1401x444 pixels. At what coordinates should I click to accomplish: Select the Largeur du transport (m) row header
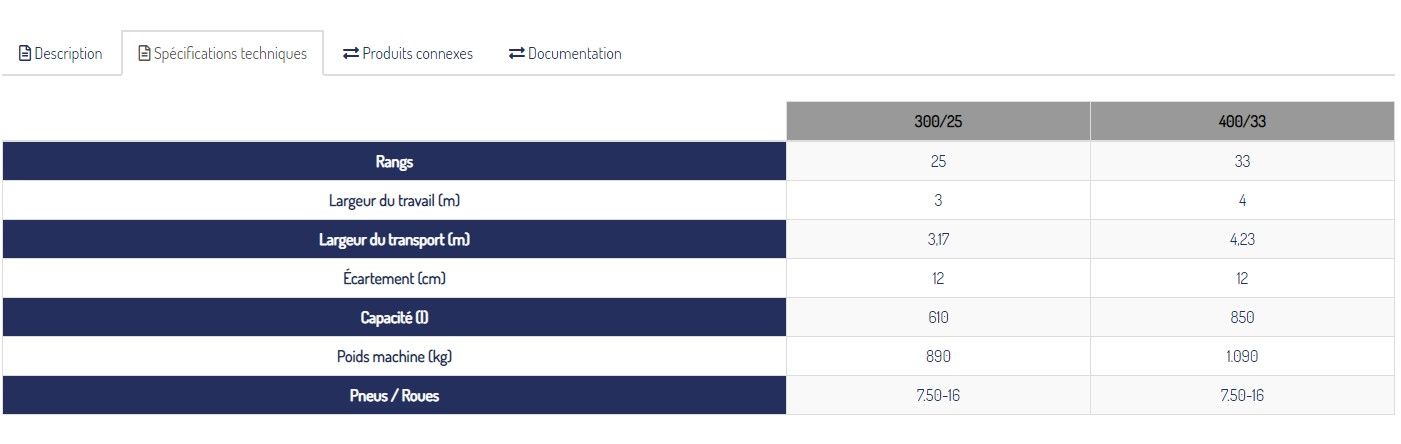(394, 240)
